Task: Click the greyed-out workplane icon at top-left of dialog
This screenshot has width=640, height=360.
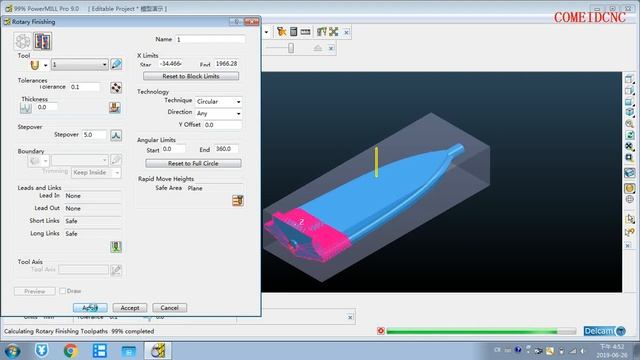Action: coord(23,41)
